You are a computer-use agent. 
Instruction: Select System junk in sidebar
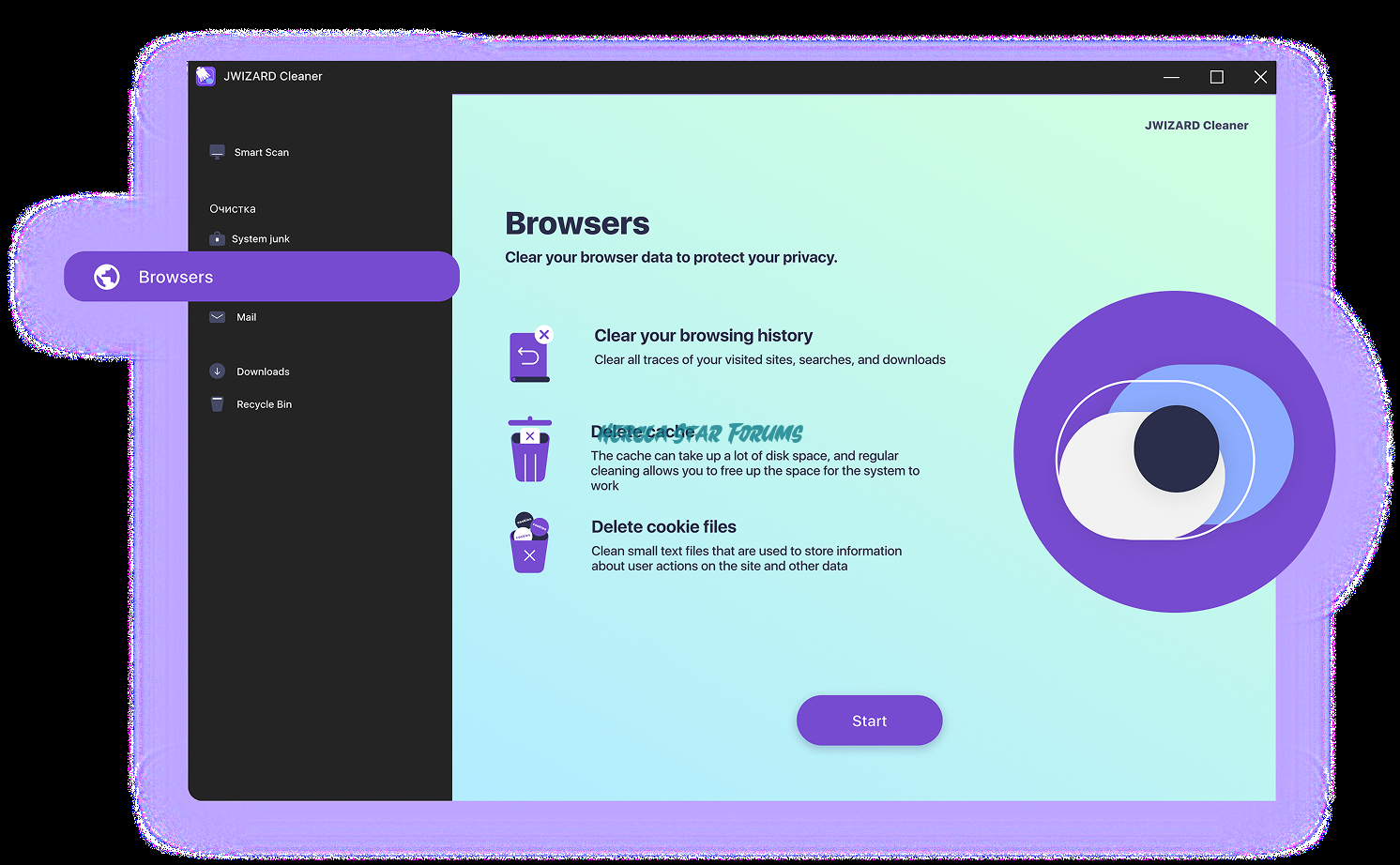coord(261,238)
